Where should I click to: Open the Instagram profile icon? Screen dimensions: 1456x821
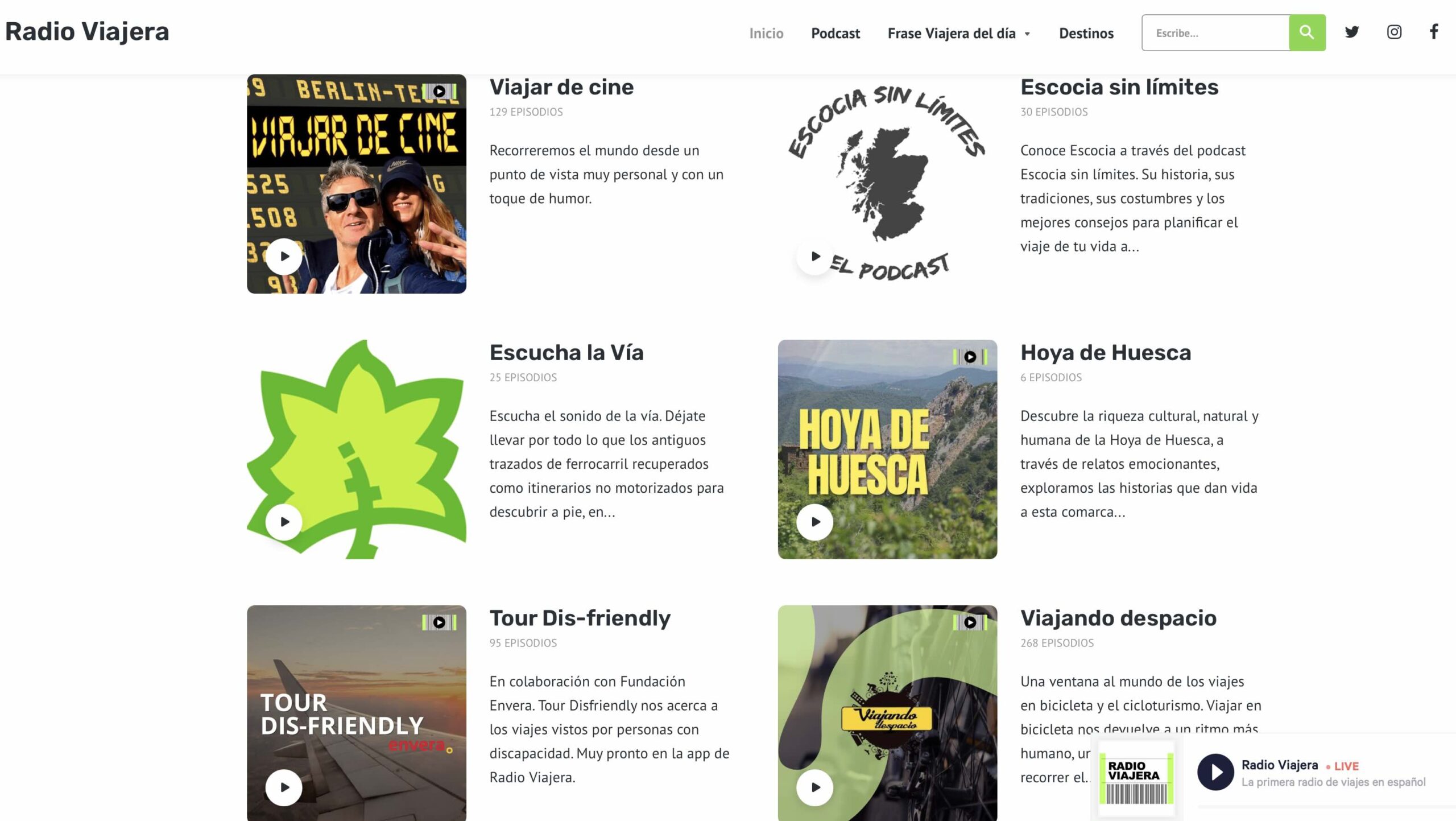(x=1394, y=32)
